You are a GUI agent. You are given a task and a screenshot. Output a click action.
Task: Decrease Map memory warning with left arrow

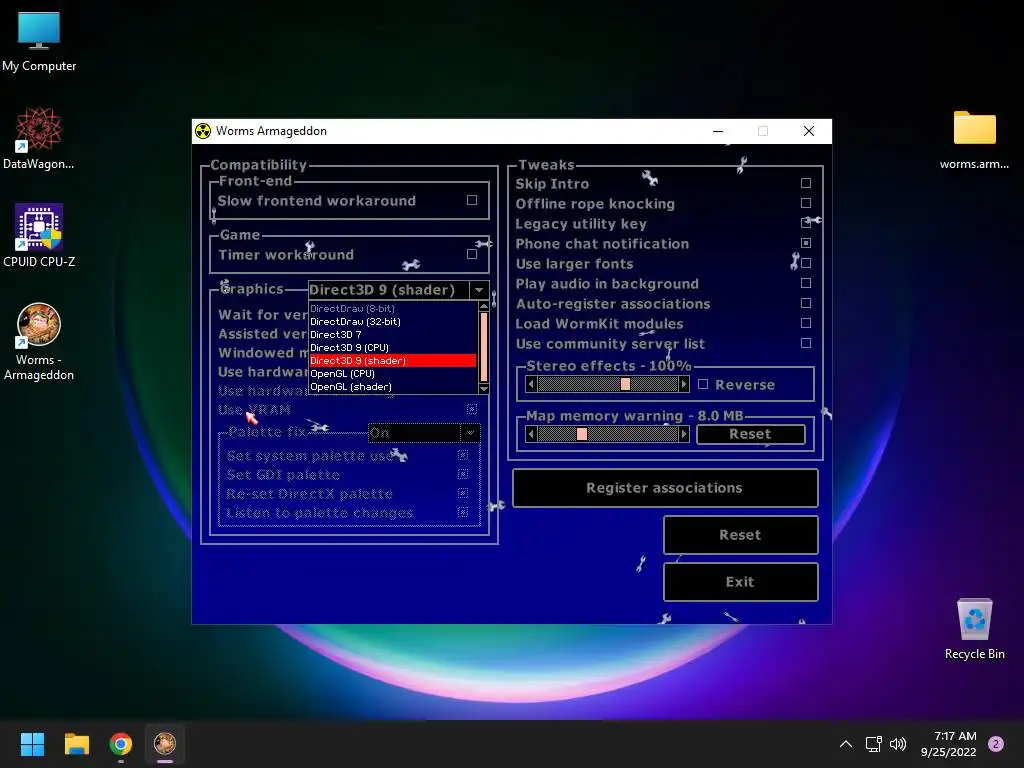coord(531,434)
